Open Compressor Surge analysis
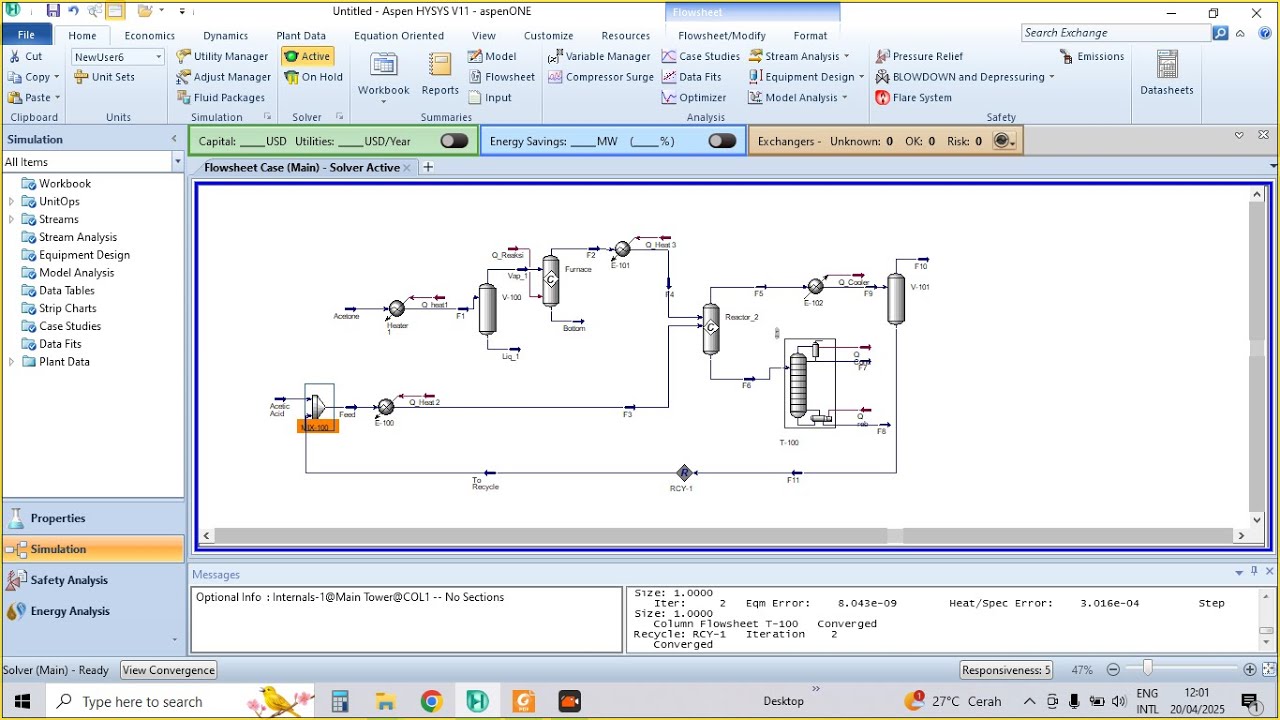Viewport: 1280px width, 720px height. tap(601, 77)
